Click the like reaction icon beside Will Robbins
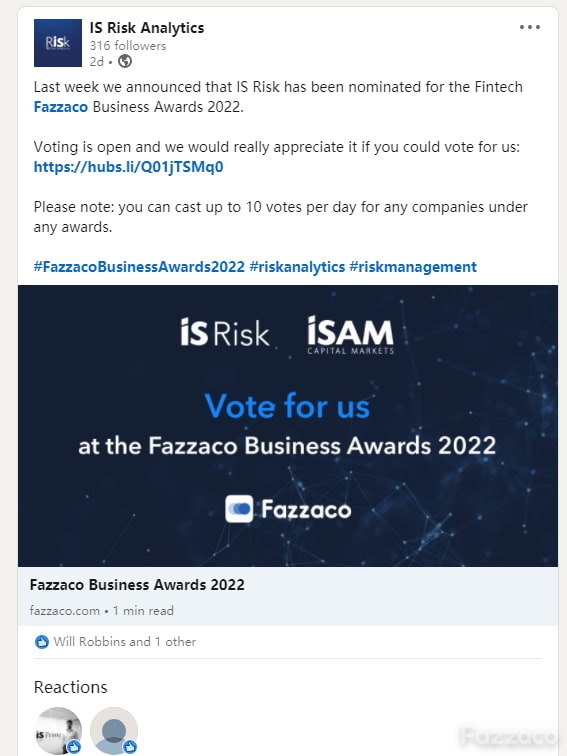The image size is (567, 756). pos(42,642)
